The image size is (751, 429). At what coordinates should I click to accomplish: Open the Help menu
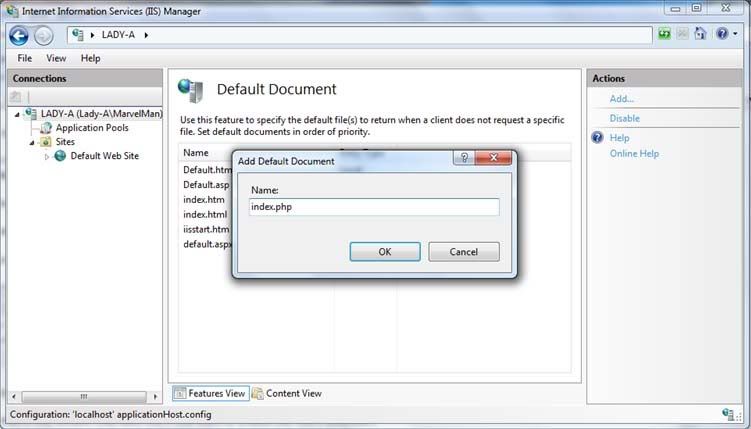[x=91, y=58]
